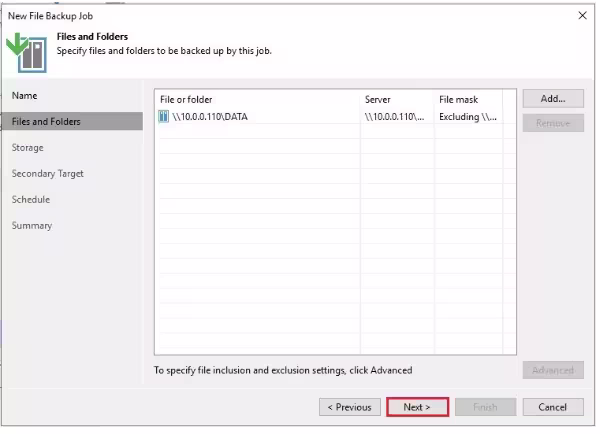Cancel the backup job wizard
Screen dimensions: 600x434
tap(553, 407)
